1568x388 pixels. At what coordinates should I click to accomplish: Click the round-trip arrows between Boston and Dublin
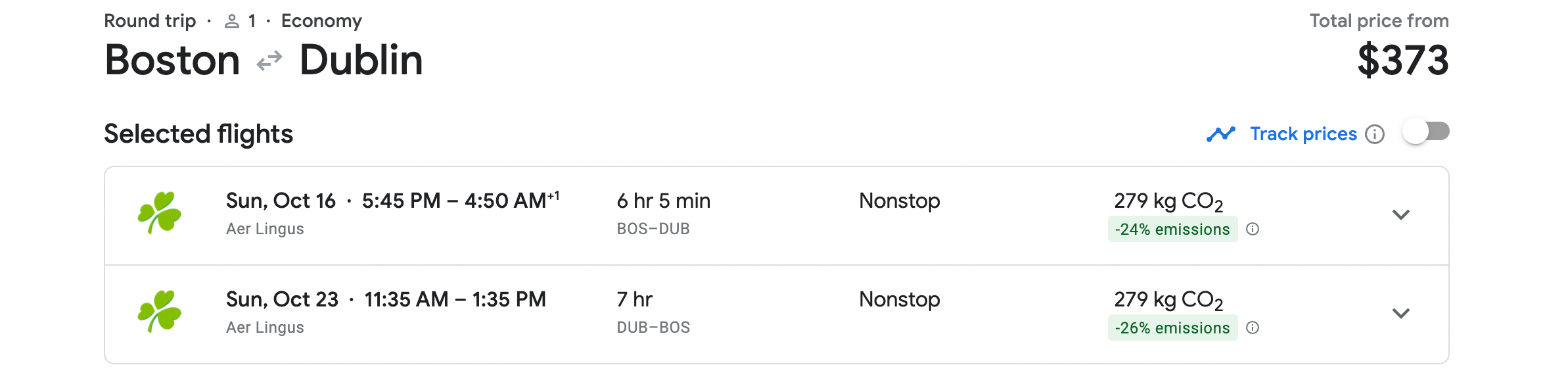(x=269, y=61)
